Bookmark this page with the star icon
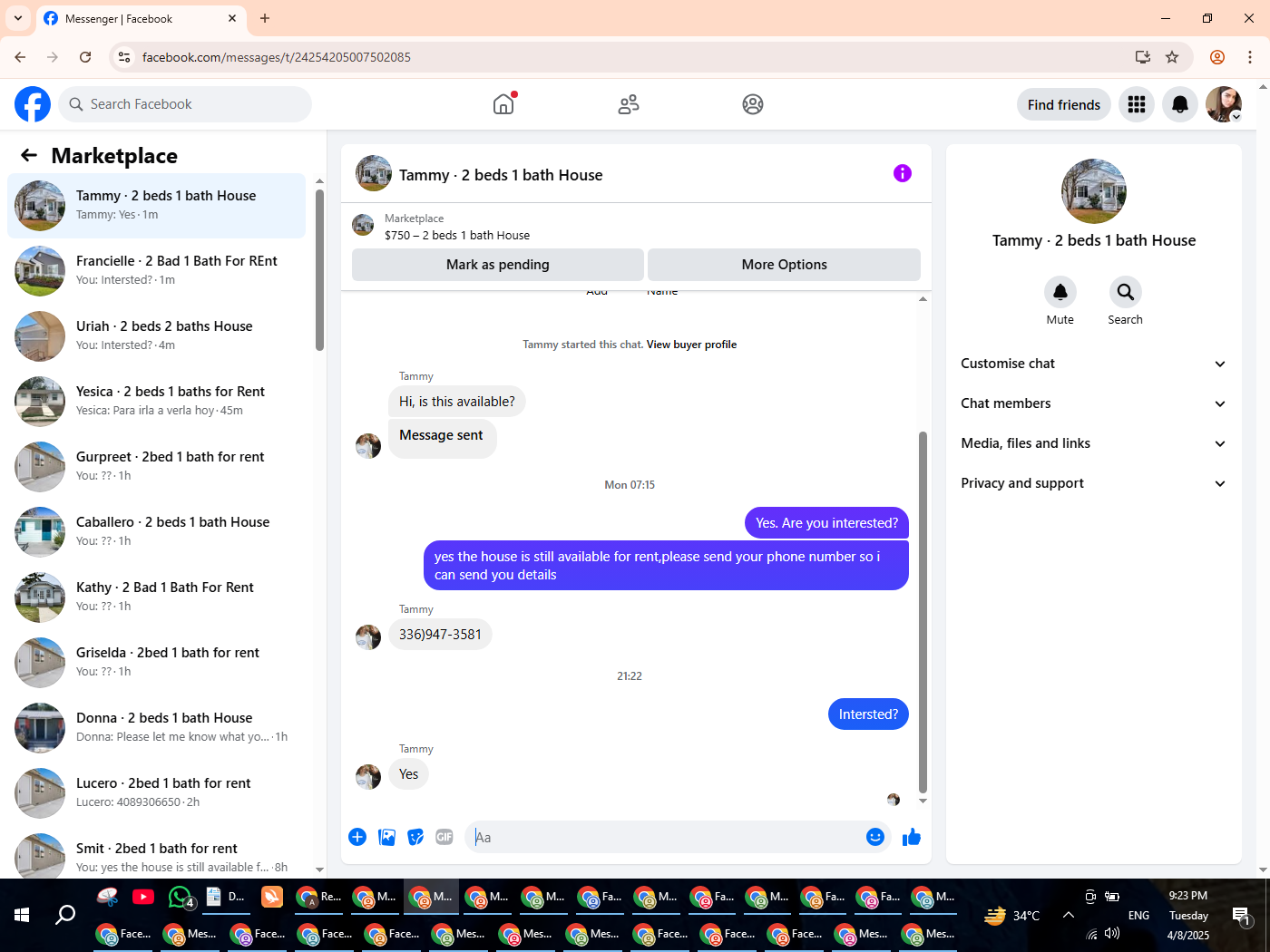This screenshot has height=952, width=1270. tap(1172, 57)
